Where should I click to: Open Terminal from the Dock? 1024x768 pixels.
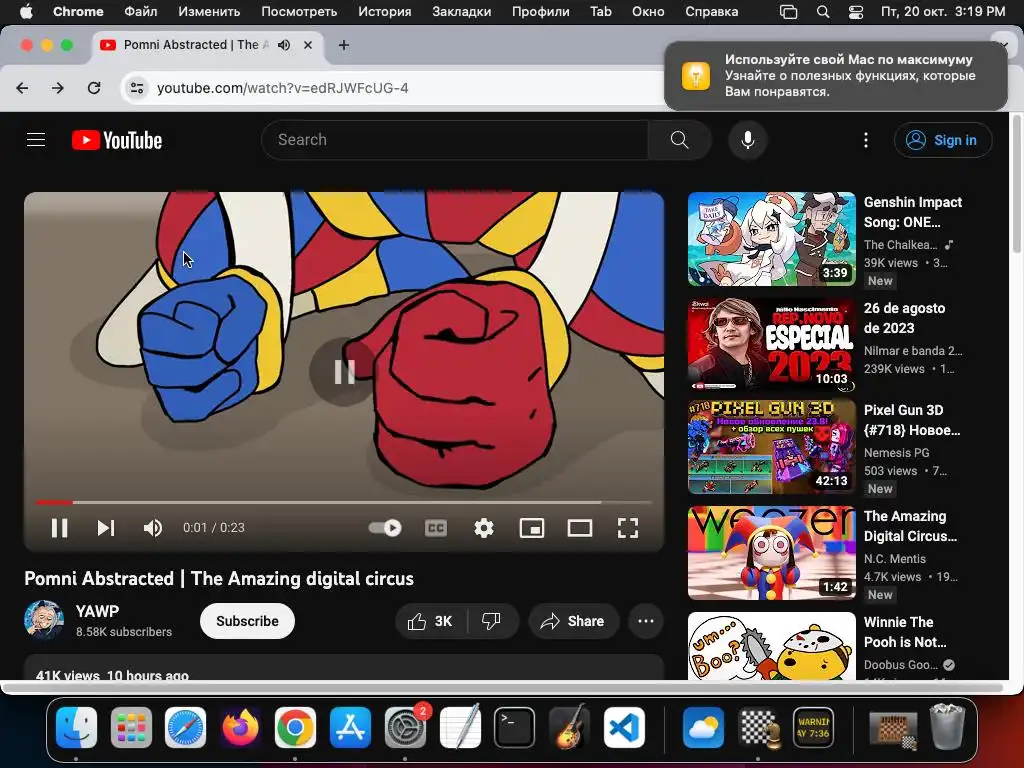[x=515, y=728]
